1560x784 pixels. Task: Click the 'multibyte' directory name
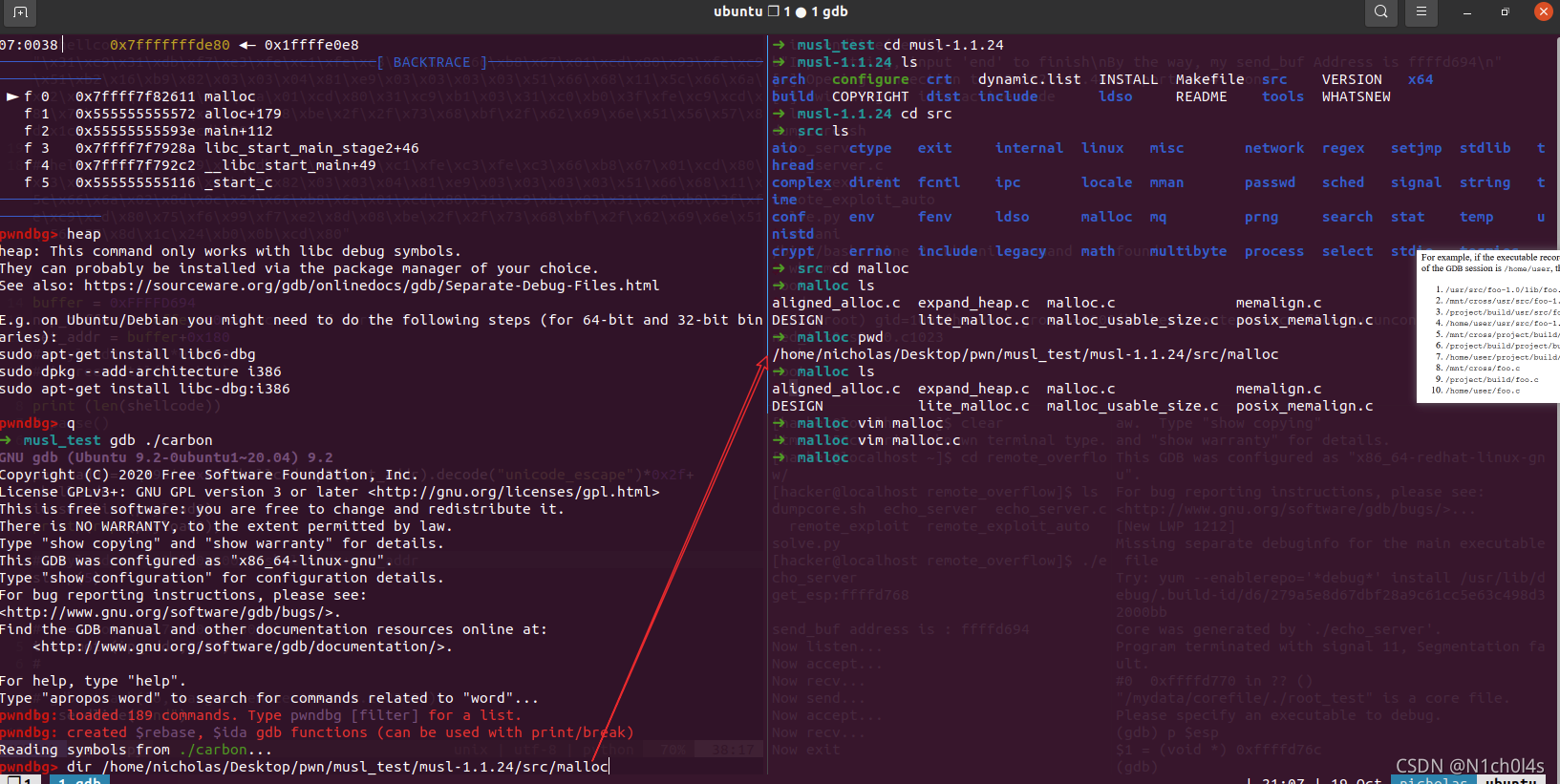[x=1187, y=251]
